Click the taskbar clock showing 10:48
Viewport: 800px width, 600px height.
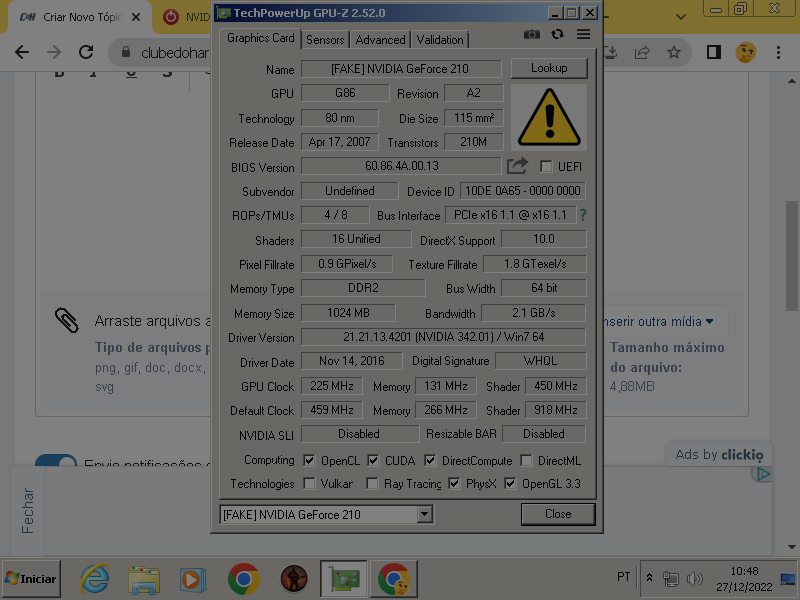coord(744,579)
